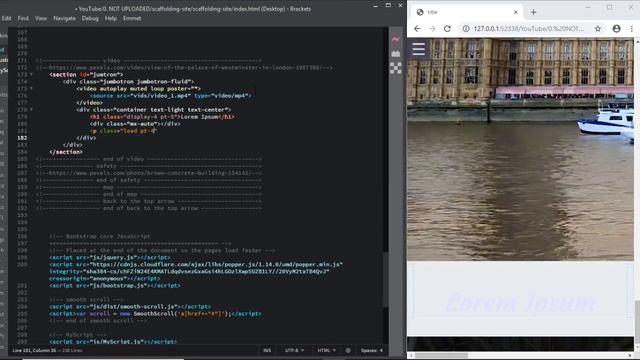The width and height of the screenshot is (640, 360).
Task: Click the popper.min.js cdnjs script line
Action: (x=196, y=264)
